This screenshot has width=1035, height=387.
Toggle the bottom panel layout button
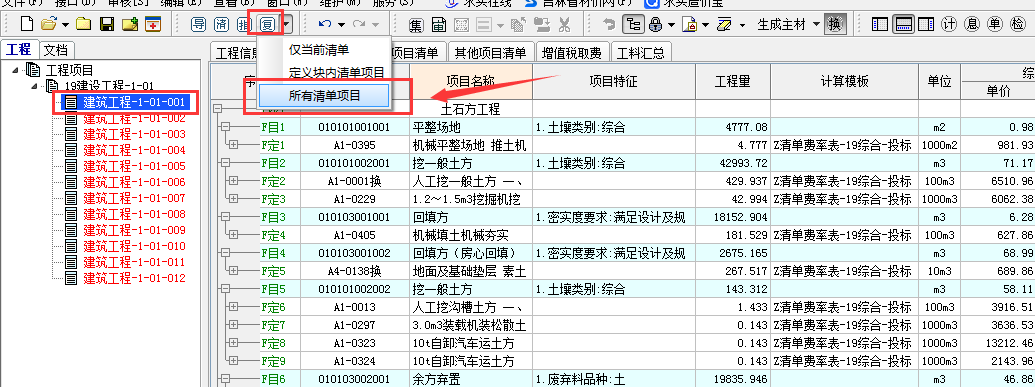click(x=903, y=25)
